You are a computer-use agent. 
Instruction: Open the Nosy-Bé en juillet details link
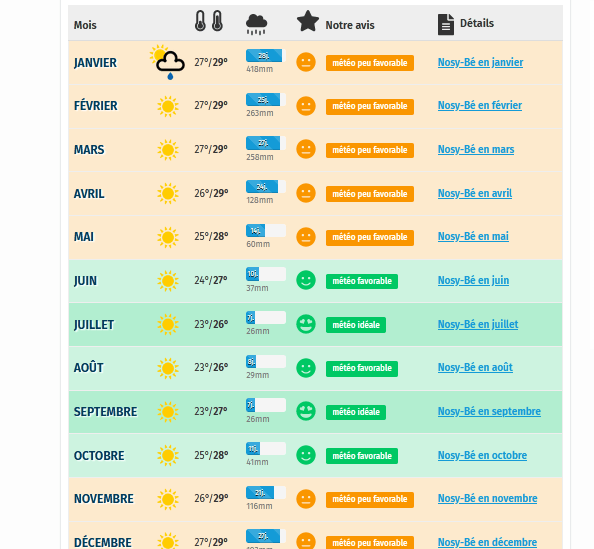pyautogui.click(x=478, y=324)
